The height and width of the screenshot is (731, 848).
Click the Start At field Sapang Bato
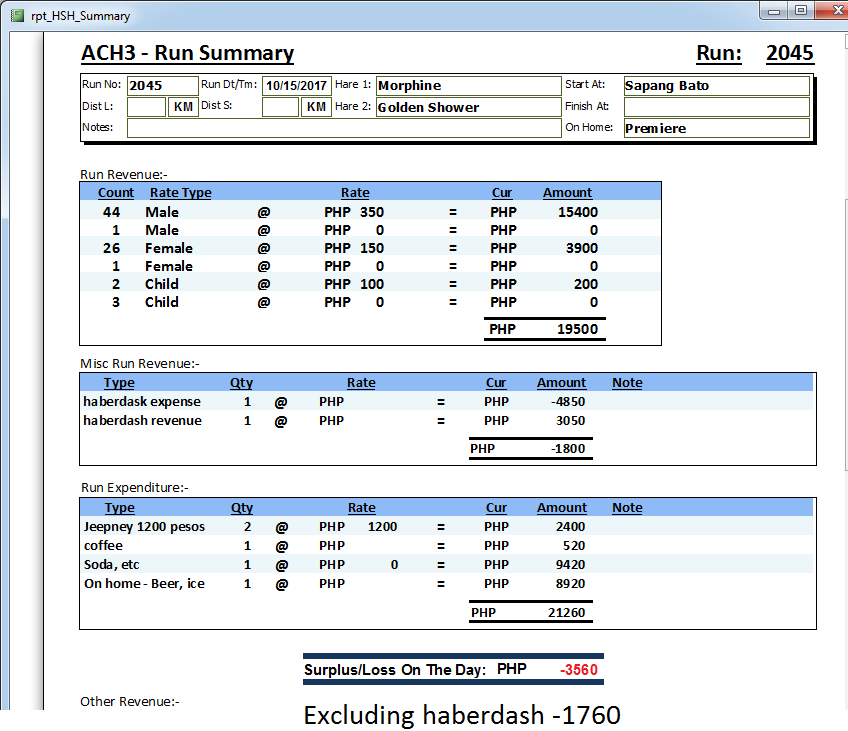(715, 86)
